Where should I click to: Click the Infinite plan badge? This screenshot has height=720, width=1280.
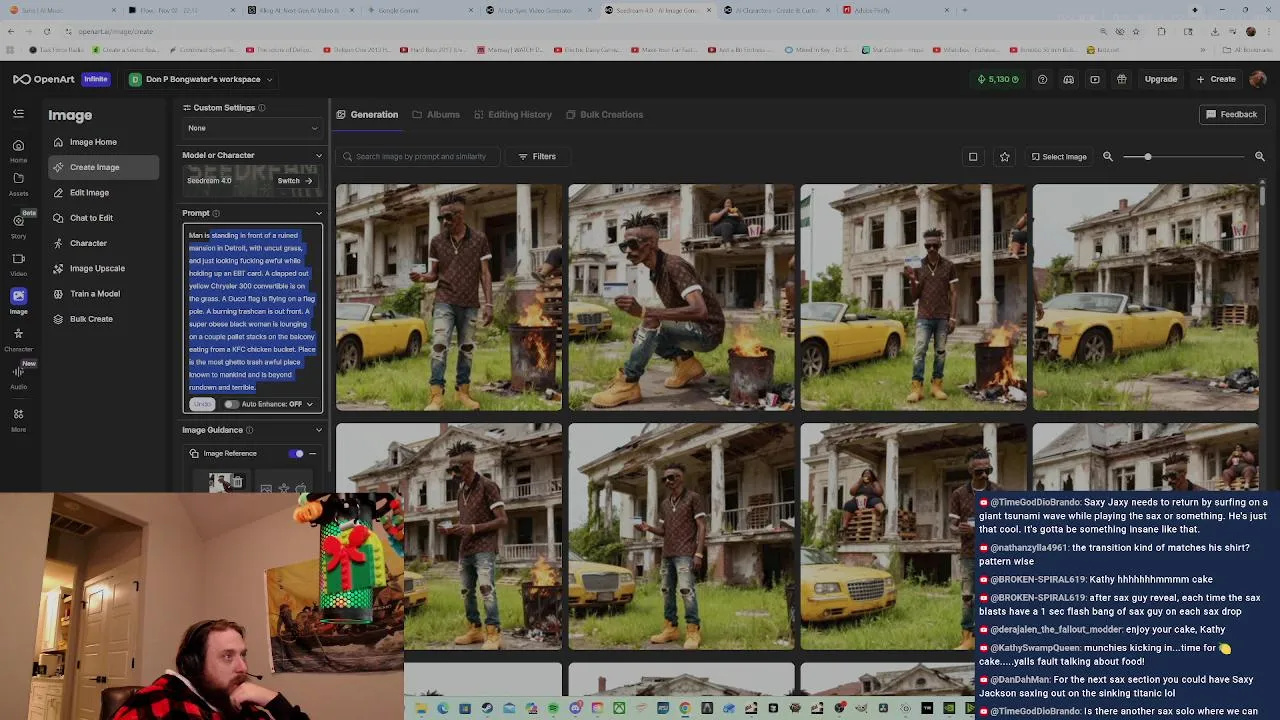click(96, 79)
